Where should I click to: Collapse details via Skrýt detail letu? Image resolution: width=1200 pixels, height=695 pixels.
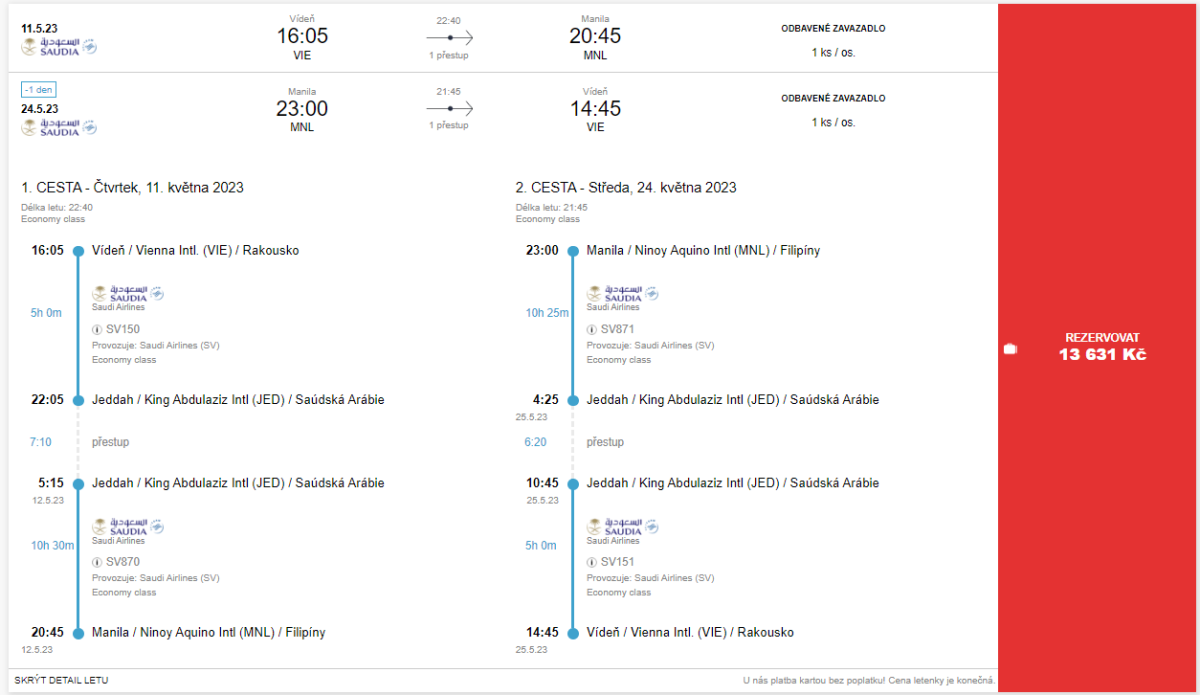pos(61,680)
